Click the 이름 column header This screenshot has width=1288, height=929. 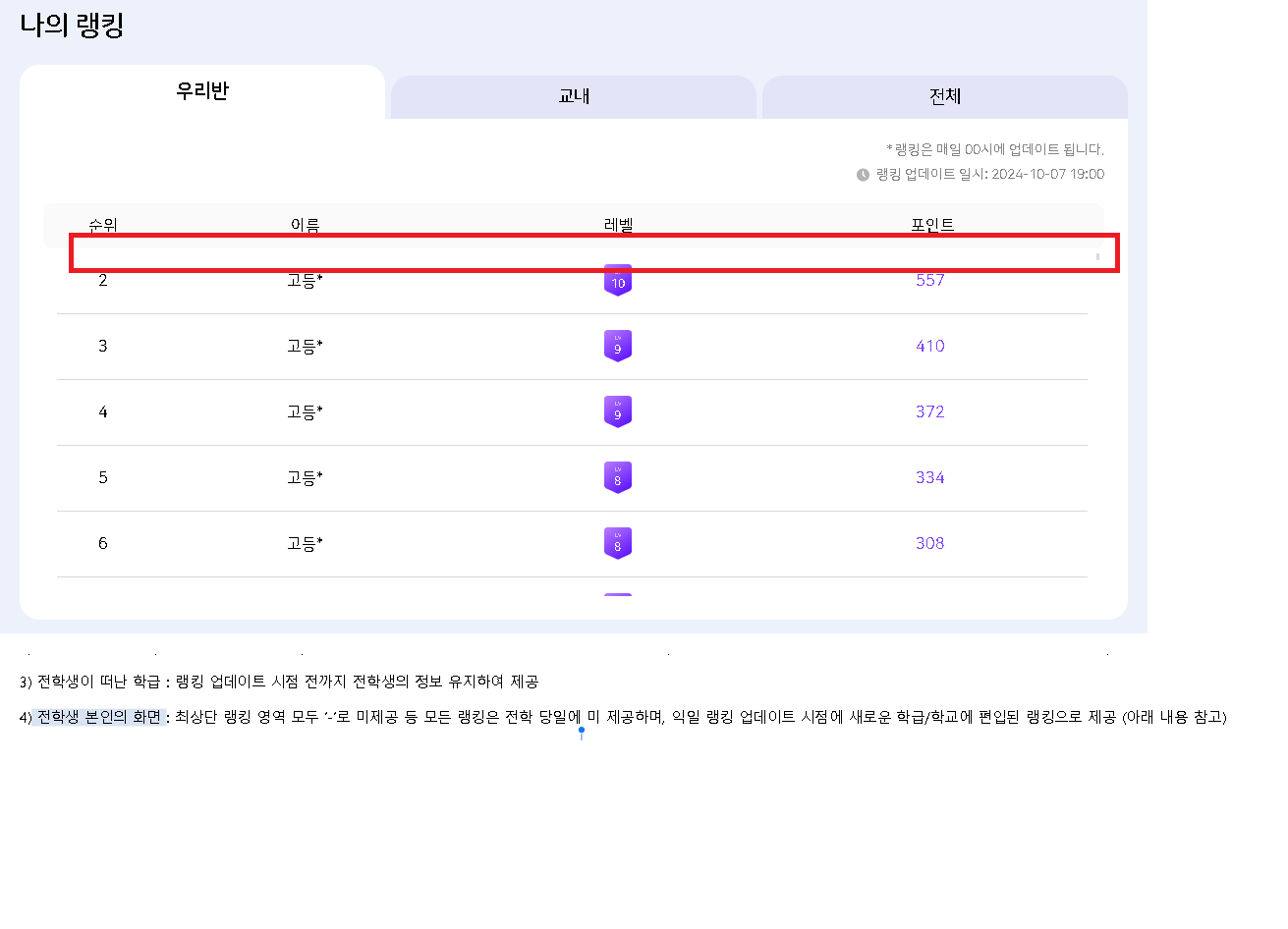pos(305,225)
